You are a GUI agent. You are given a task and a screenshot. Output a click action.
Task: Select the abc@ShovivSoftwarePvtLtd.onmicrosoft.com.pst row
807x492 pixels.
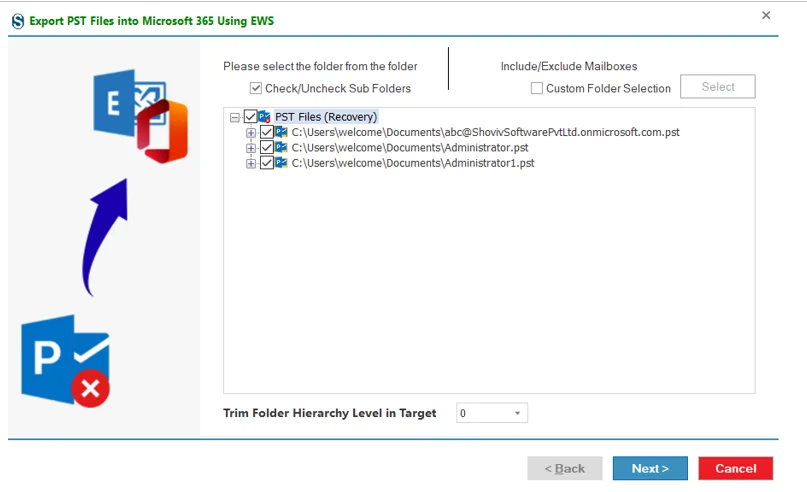[485, 132]
